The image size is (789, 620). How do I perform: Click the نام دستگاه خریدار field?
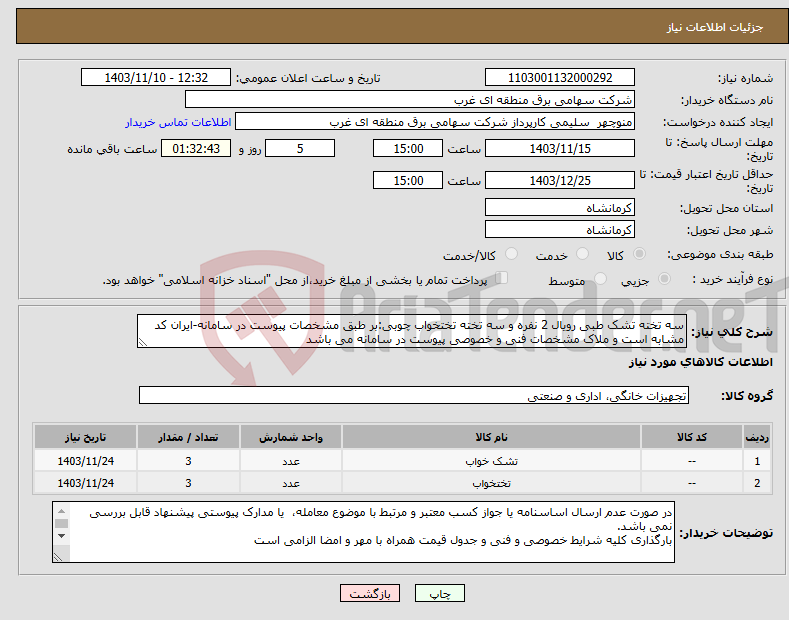[x=410, y=100]
